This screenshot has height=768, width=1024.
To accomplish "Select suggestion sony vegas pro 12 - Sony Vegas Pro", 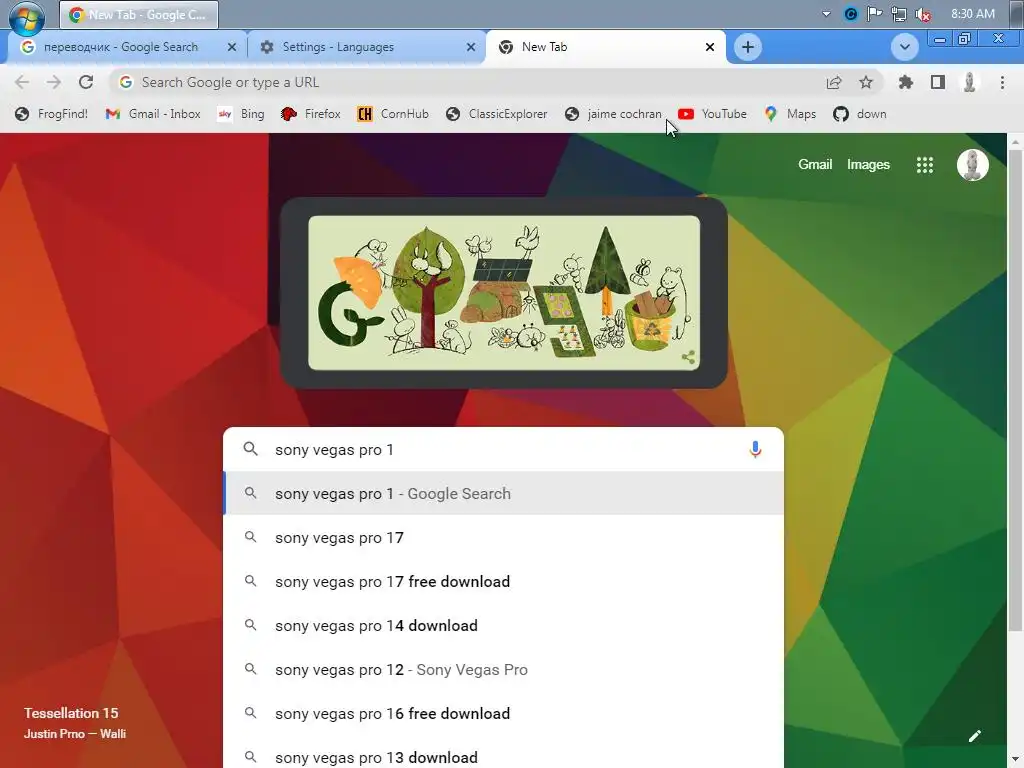I will click(503, 669).
